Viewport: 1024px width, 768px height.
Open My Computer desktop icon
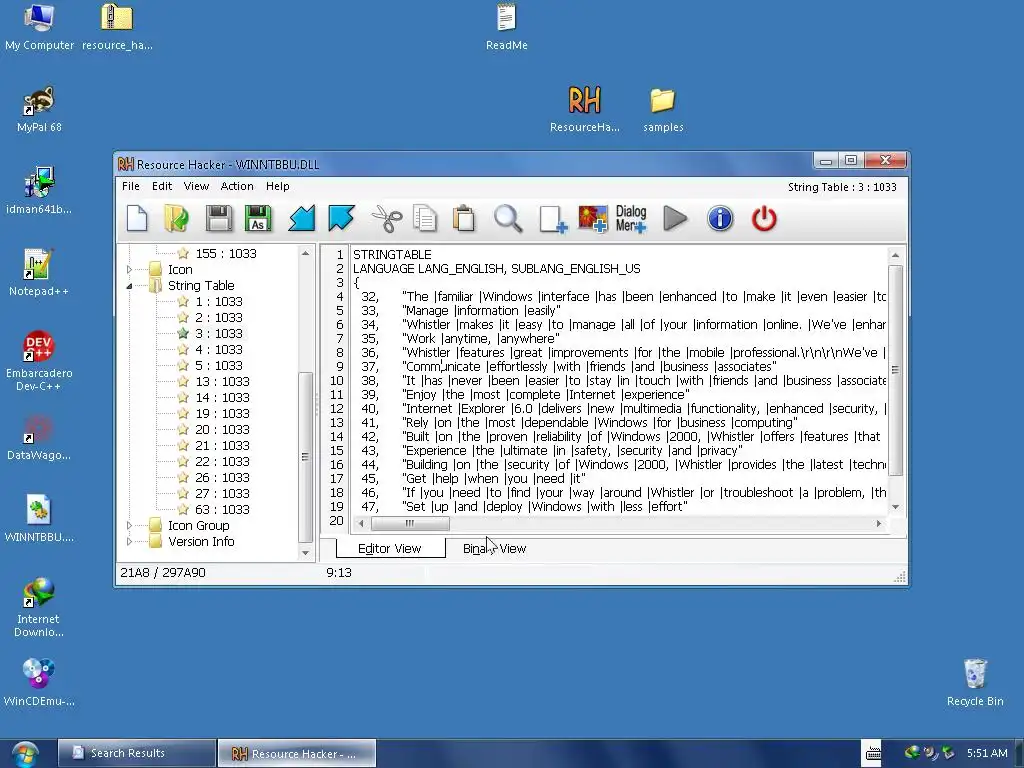click(39, 27)
